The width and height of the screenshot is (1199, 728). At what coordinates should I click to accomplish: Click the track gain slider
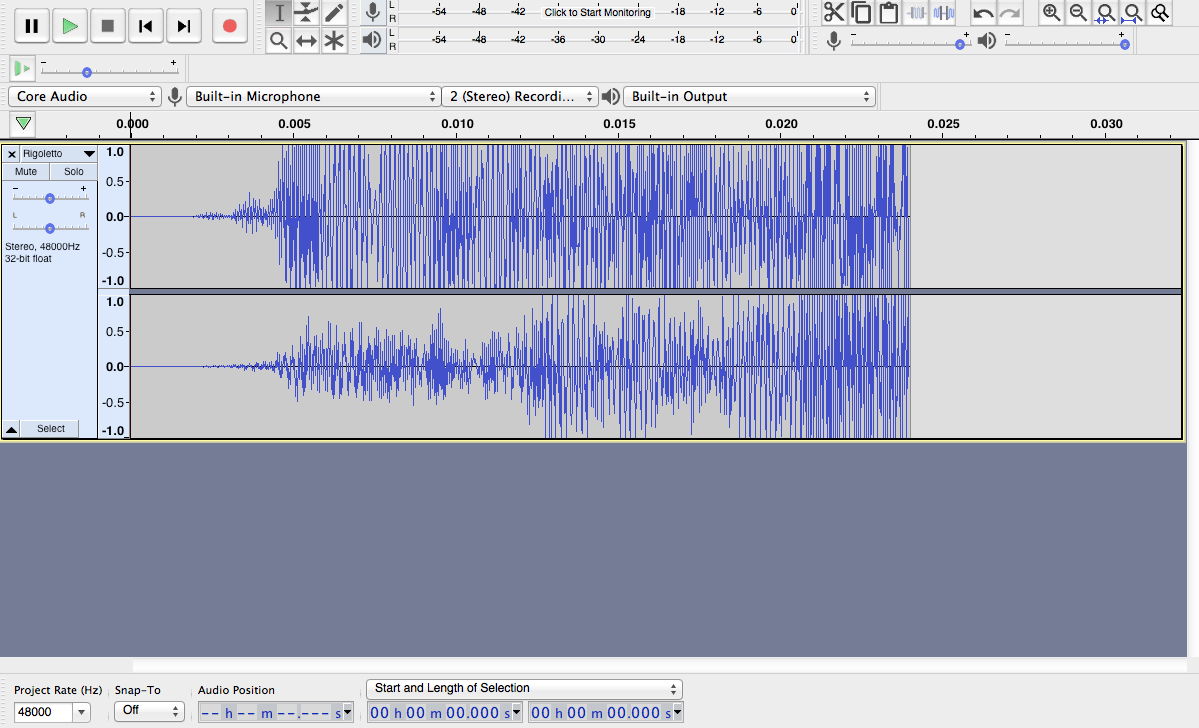[x=50, y=198]
